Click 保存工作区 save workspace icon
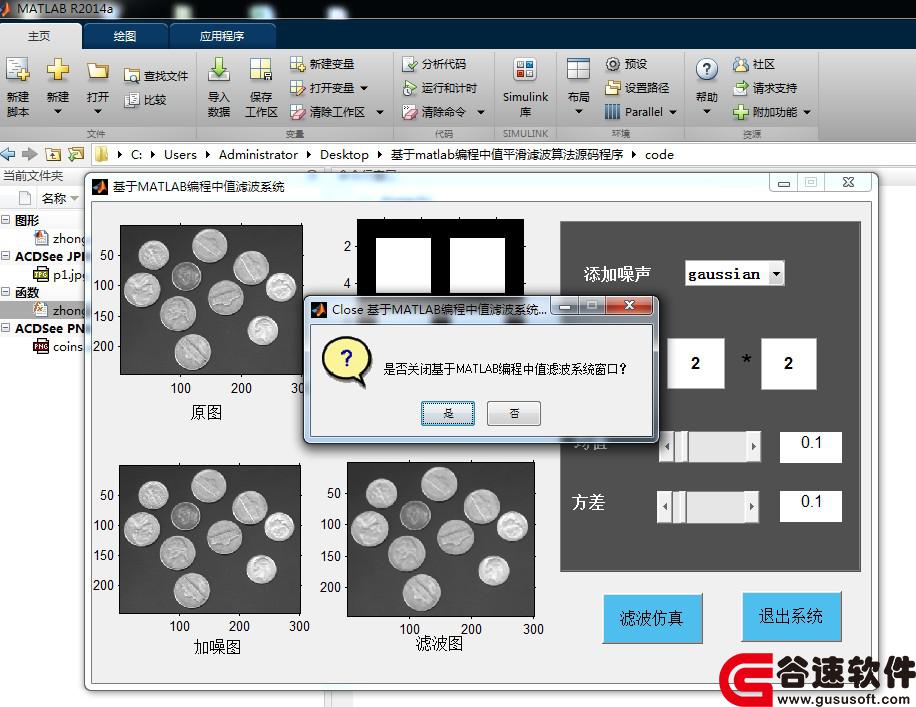 coord(261,70)
